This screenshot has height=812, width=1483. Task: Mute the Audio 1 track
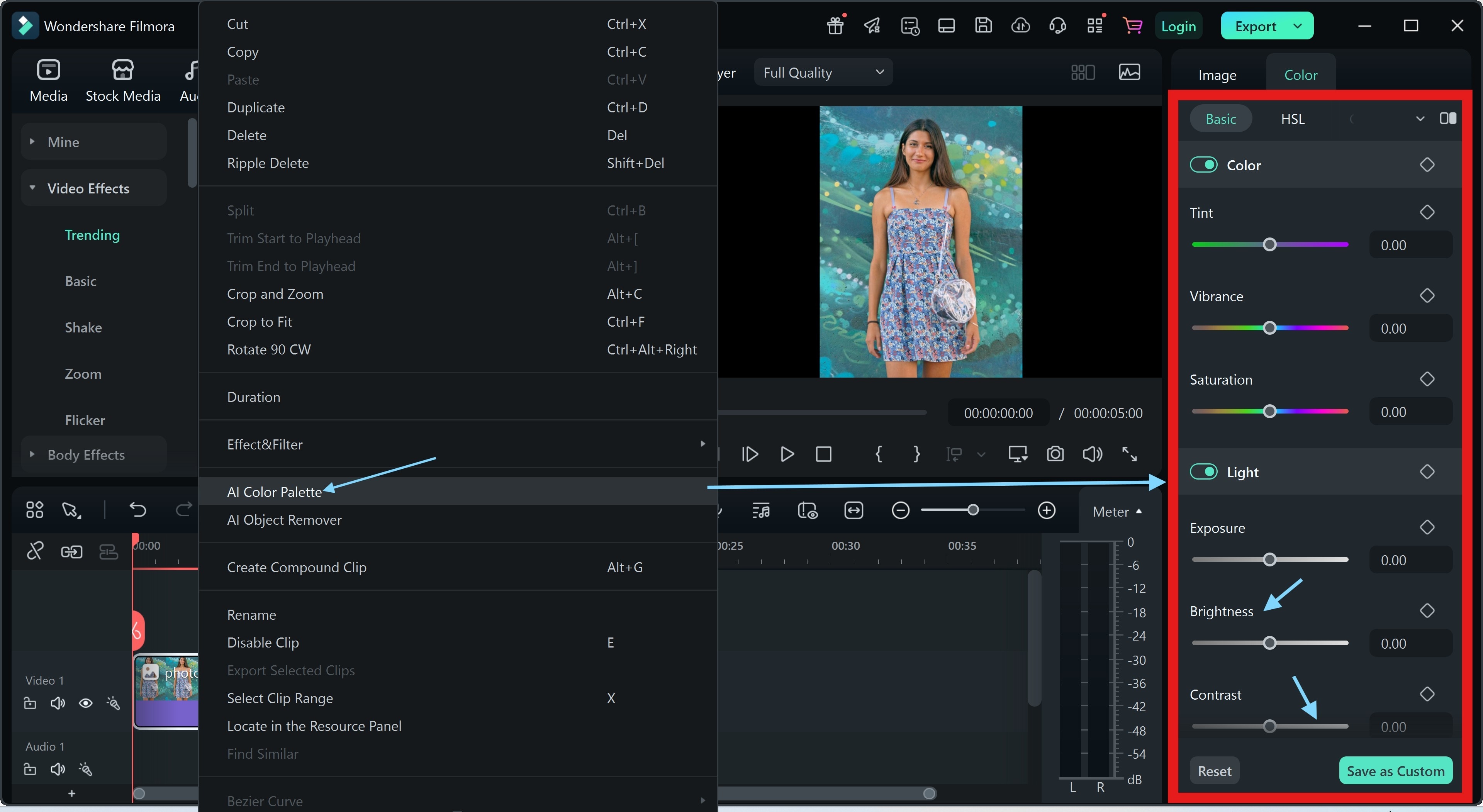[58, 770]
